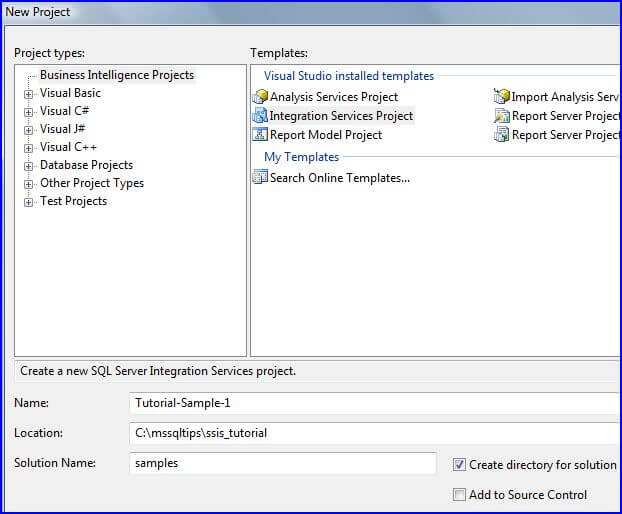Select the Integration Services Project icon
This screenshot has height=514, width=622.
pos(260,115)
